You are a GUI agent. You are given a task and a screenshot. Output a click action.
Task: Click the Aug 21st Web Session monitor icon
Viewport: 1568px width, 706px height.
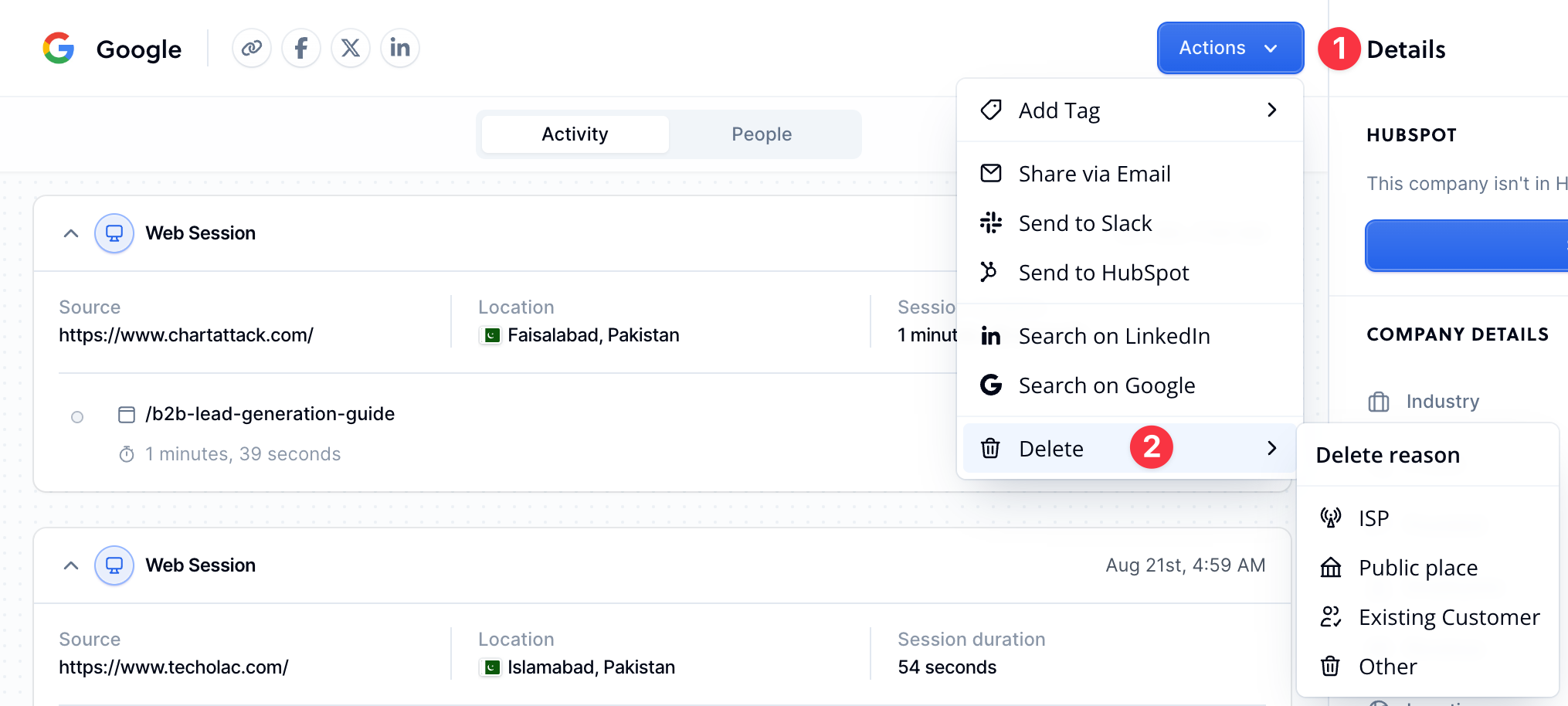click(x=114, y=565)
